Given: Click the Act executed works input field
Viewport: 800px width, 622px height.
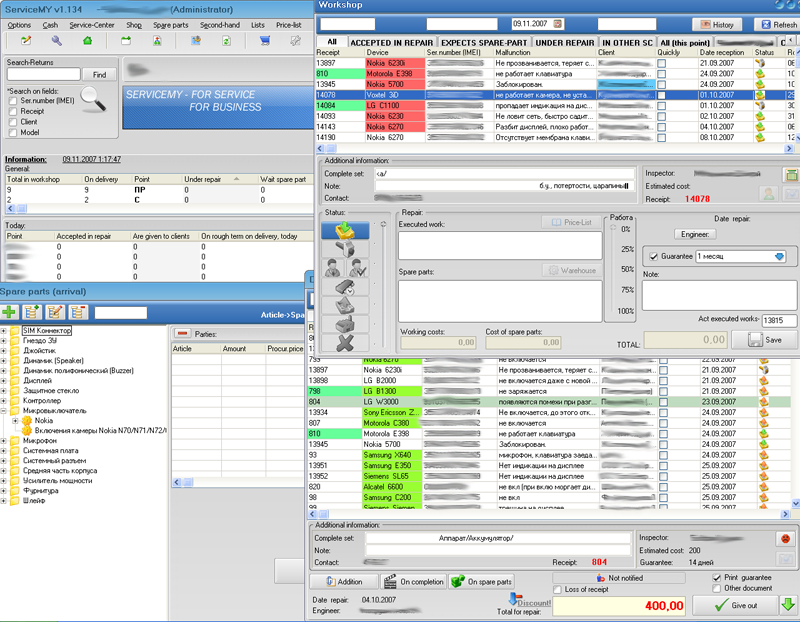Looking at the screenshot, I should [x=779, y=321].
